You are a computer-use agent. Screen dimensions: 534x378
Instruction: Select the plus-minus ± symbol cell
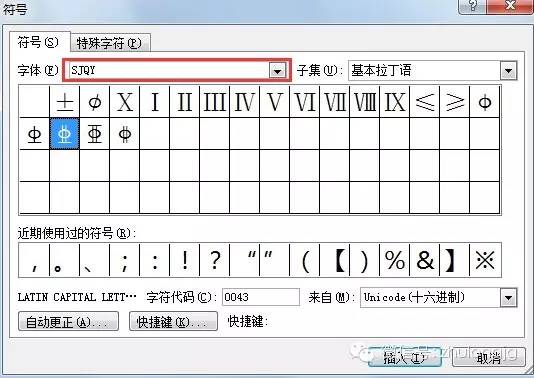[65, 101]
